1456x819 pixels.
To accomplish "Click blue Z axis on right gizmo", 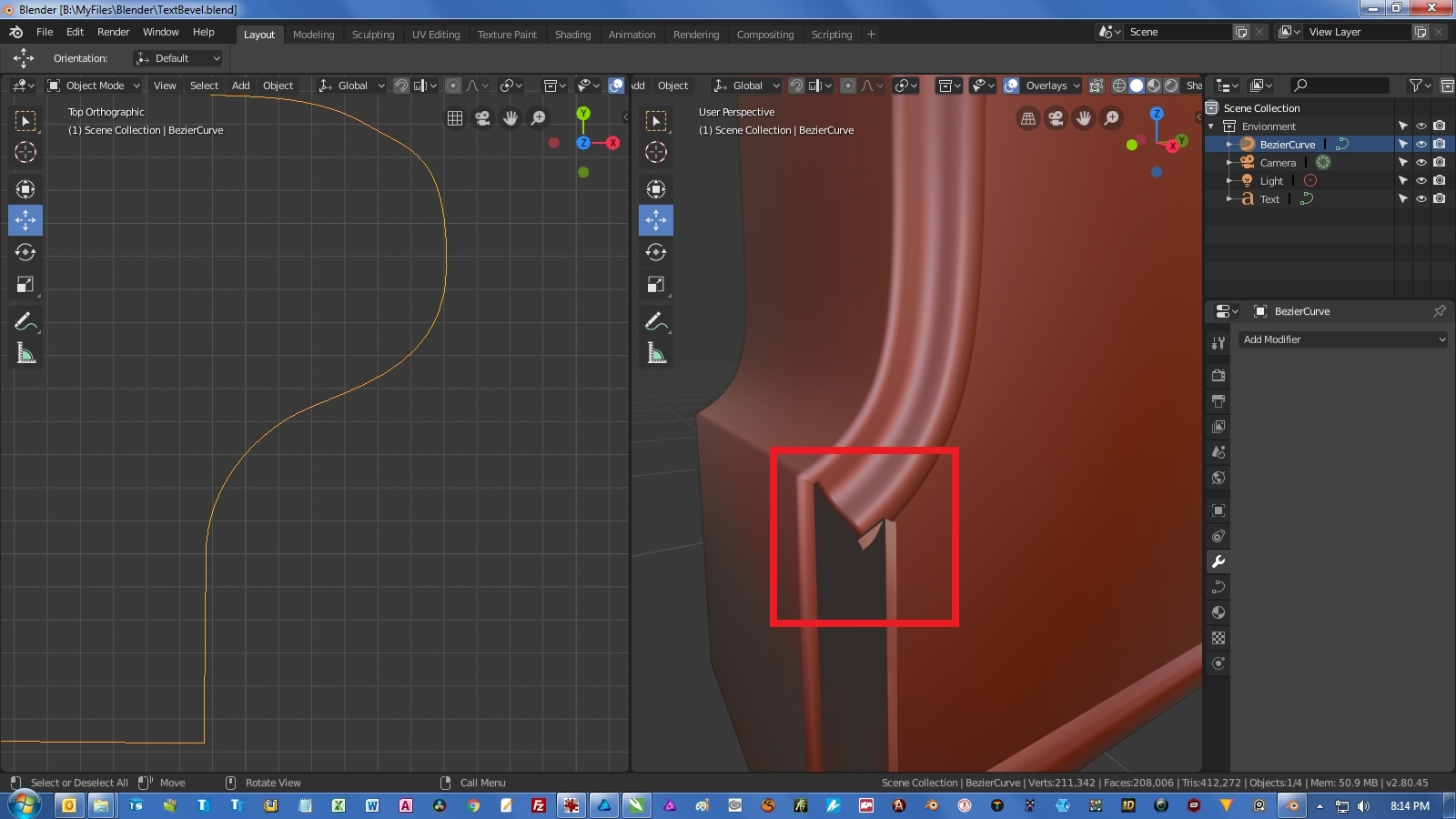I will tap(1157, 114).
